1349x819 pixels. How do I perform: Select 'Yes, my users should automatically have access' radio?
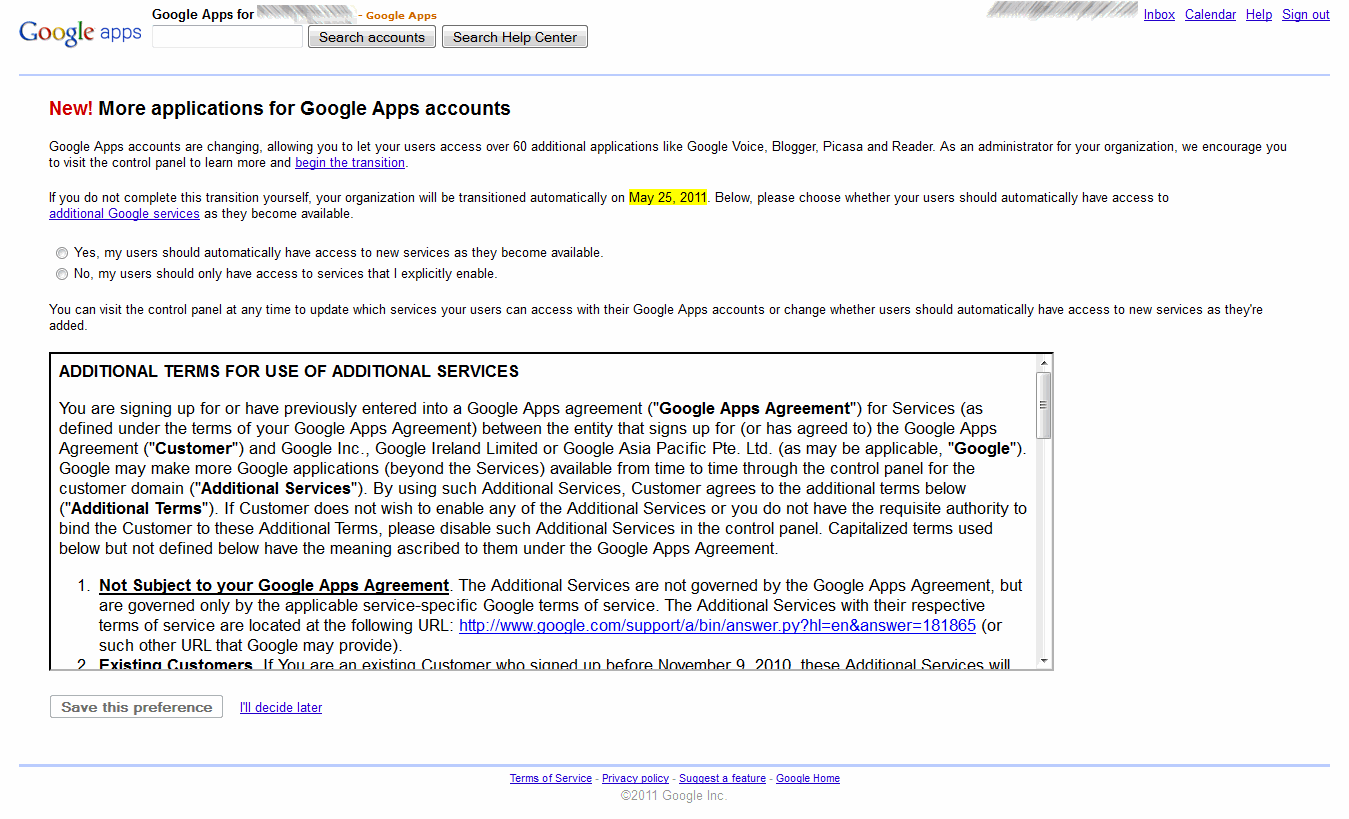click(62, 254)
